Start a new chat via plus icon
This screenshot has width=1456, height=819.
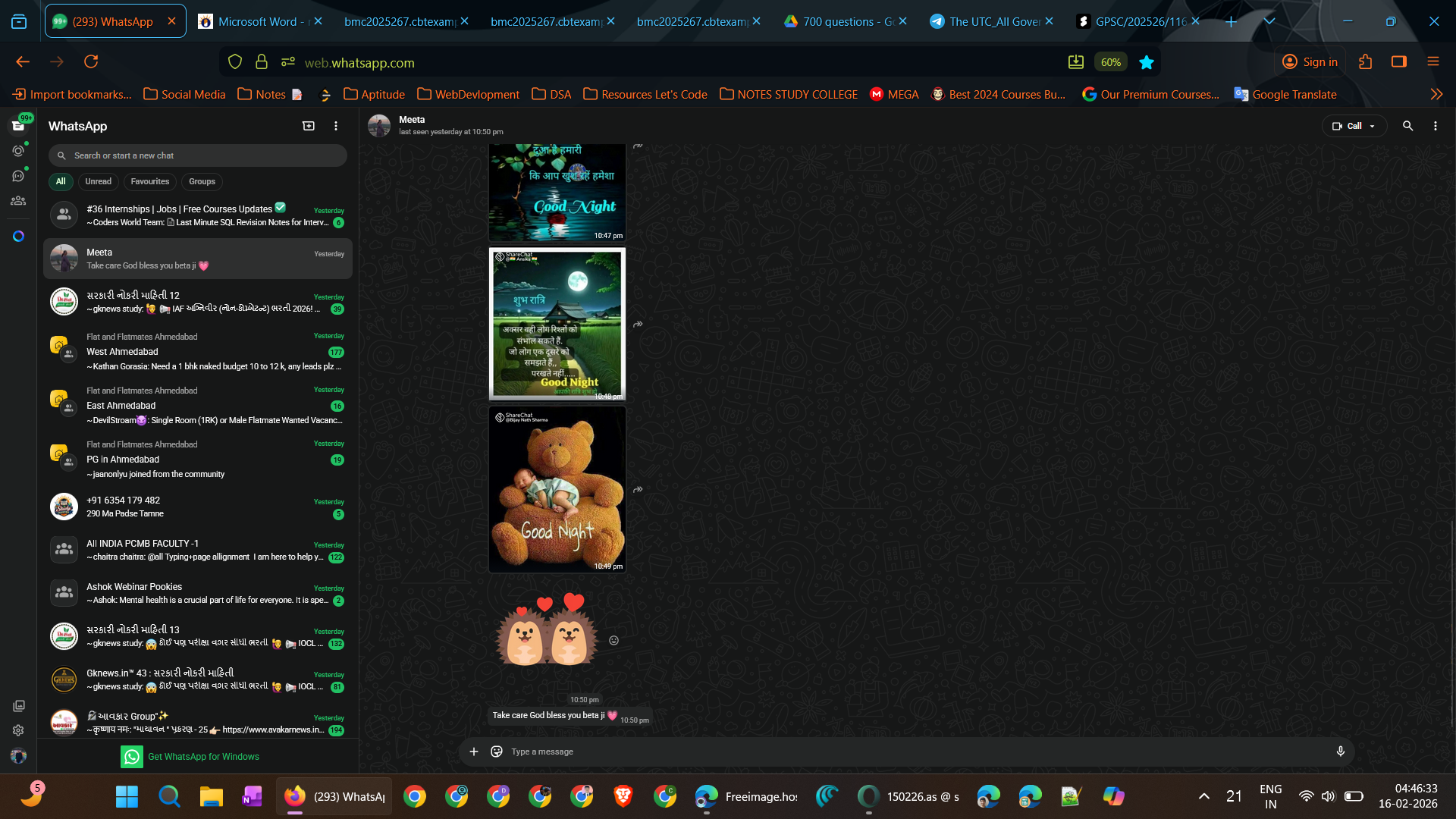pyautogui.click(x=309, y=126)
